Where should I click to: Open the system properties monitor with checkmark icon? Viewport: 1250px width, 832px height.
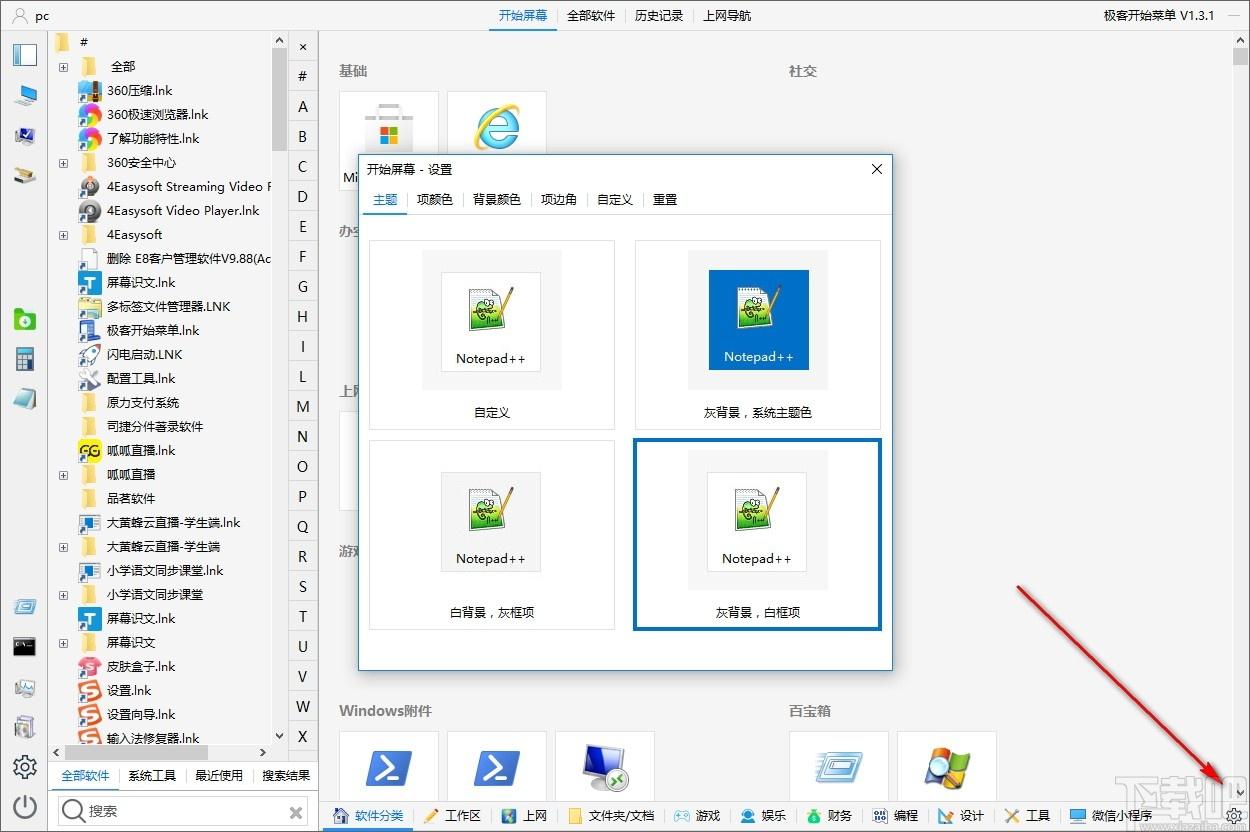(x=25, y=135)
